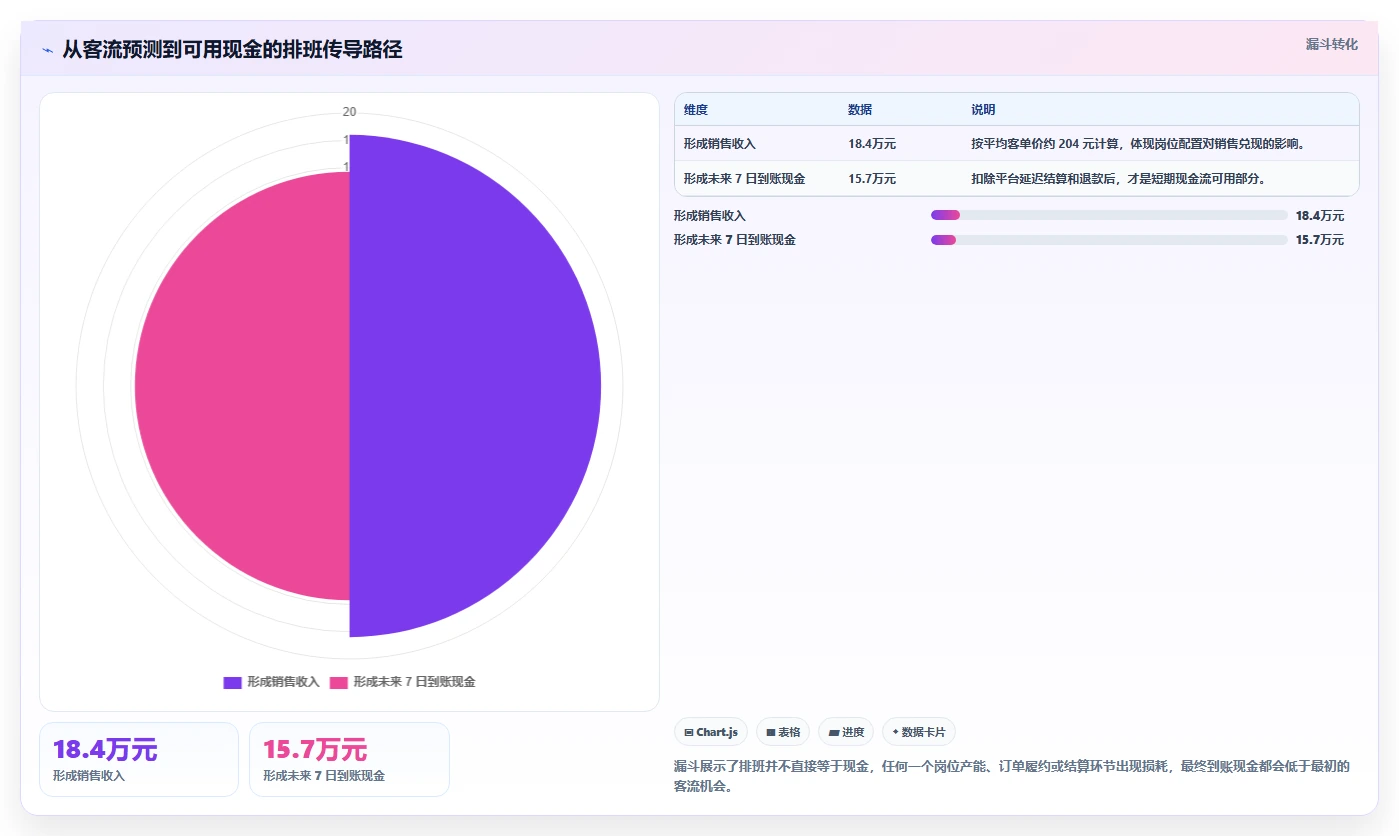Click the 表格 chip
1399x836 pixels.
[x=783, y=732]
